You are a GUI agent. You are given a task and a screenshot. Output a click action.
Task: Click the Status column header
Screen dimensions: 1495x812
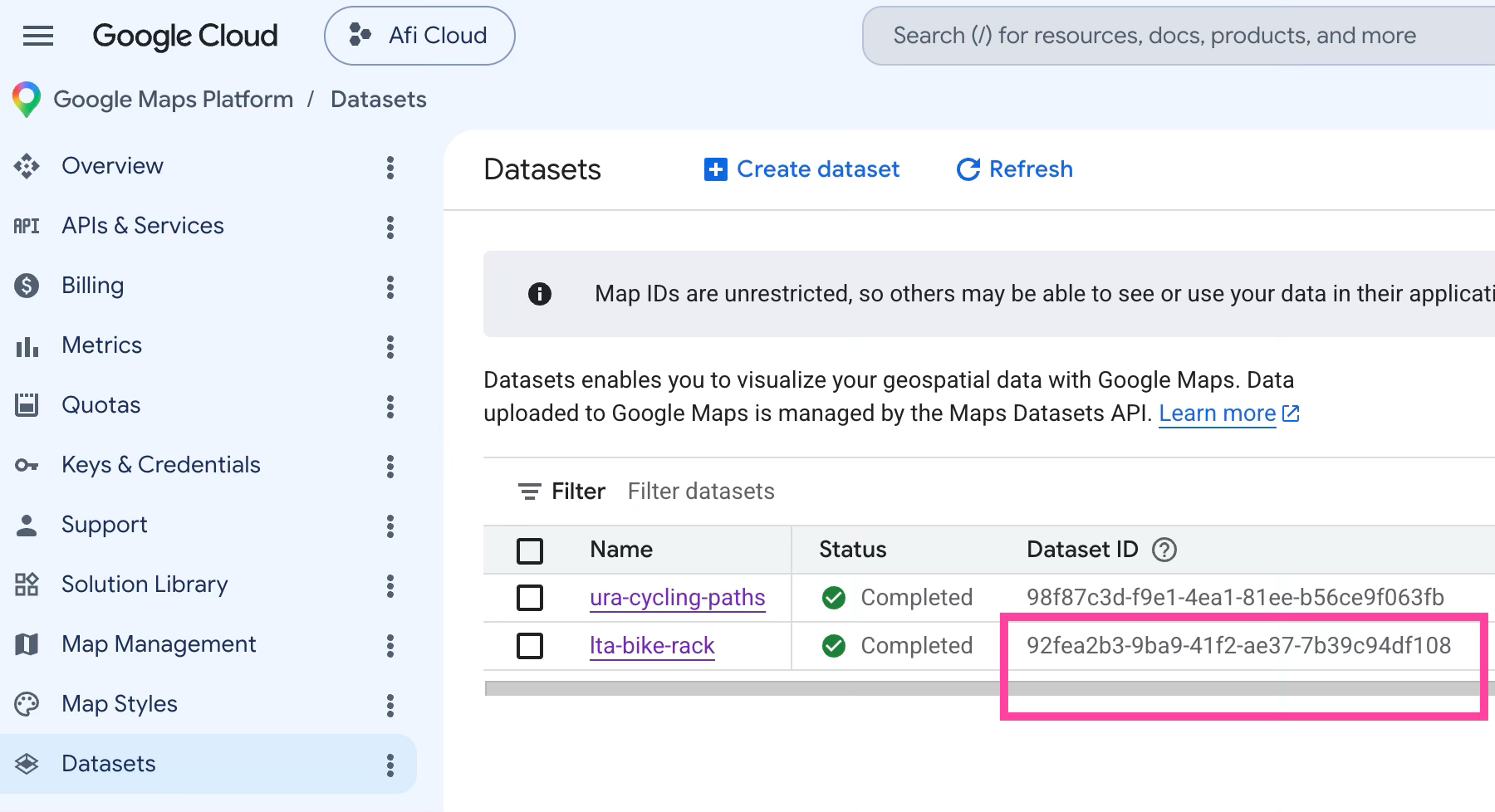click(853, 550)
